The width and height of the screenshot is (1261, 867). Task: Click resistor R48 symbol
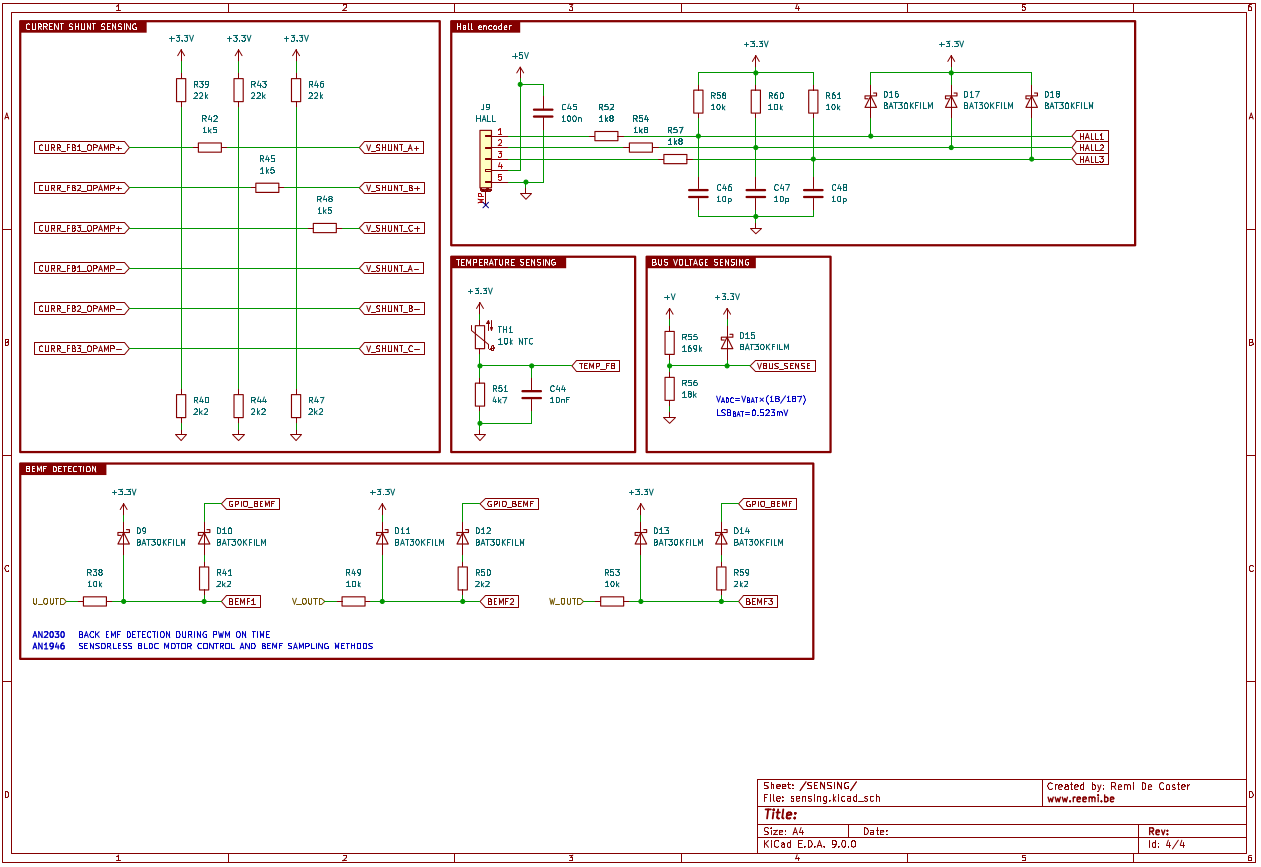325,228
